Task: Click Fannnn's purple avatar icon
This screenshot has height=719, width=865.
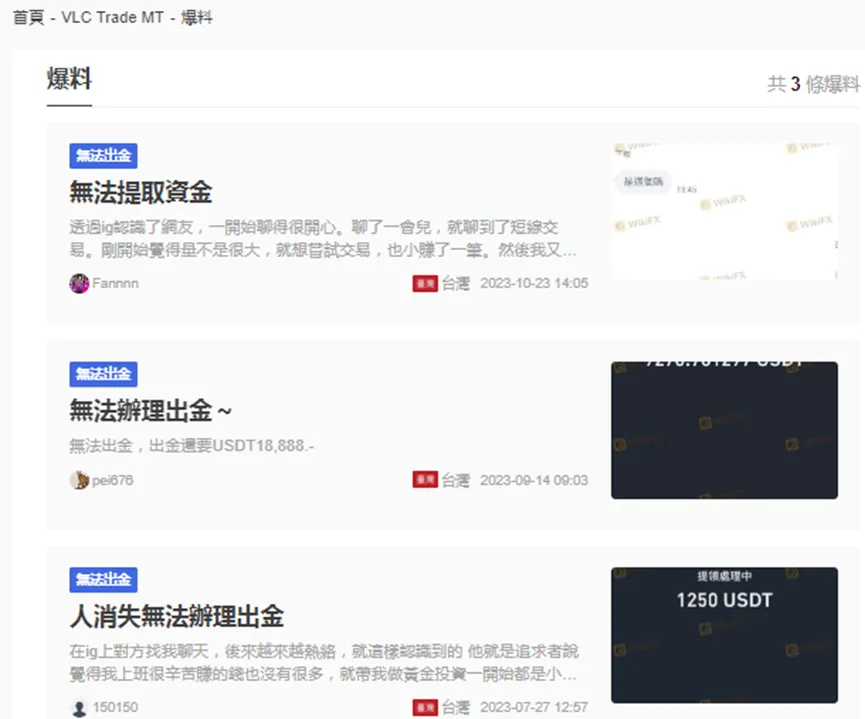Action: [79, 284]
